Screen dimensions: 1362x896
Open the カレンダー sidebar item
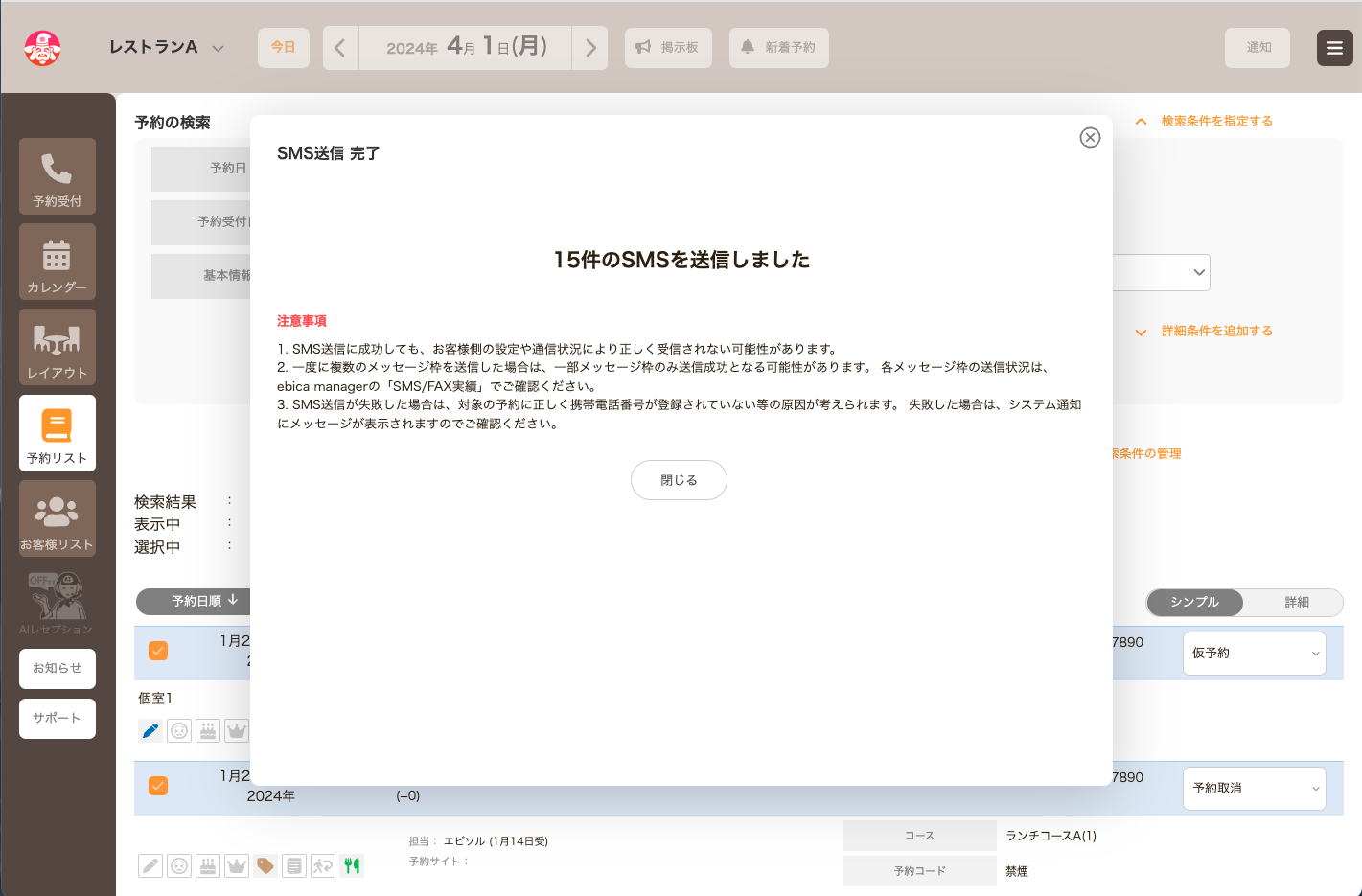click(58, 262)
